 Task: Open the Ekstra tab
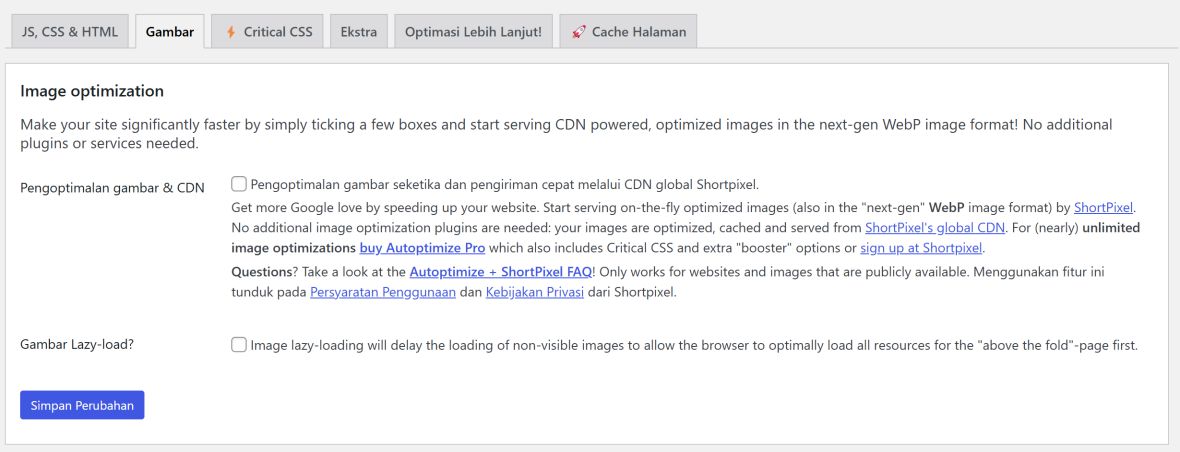359,32
